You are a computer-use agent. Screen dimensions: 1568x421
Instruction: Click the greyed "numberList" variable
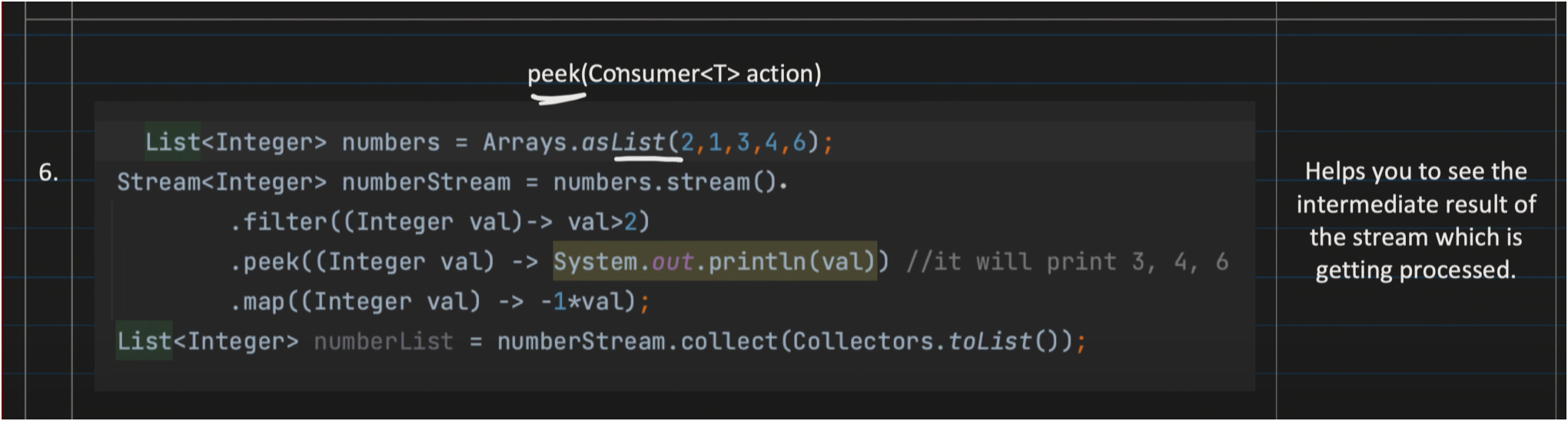384,342
